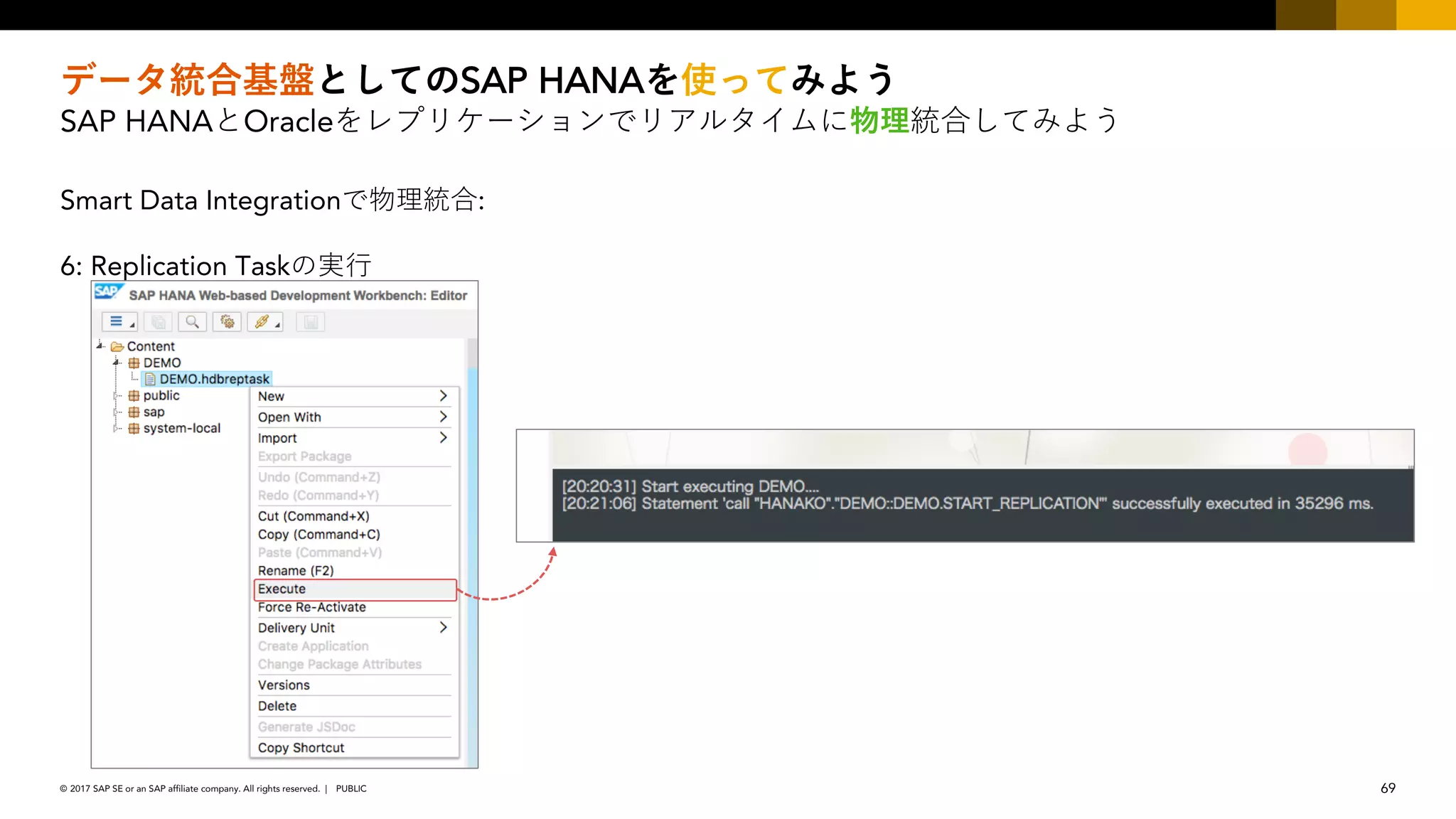Image resolution: width=1456 pixels, height=819 pixels.
Task: Click the DEMO.hdbreptask file icon
Action: (x=150, y=380)
